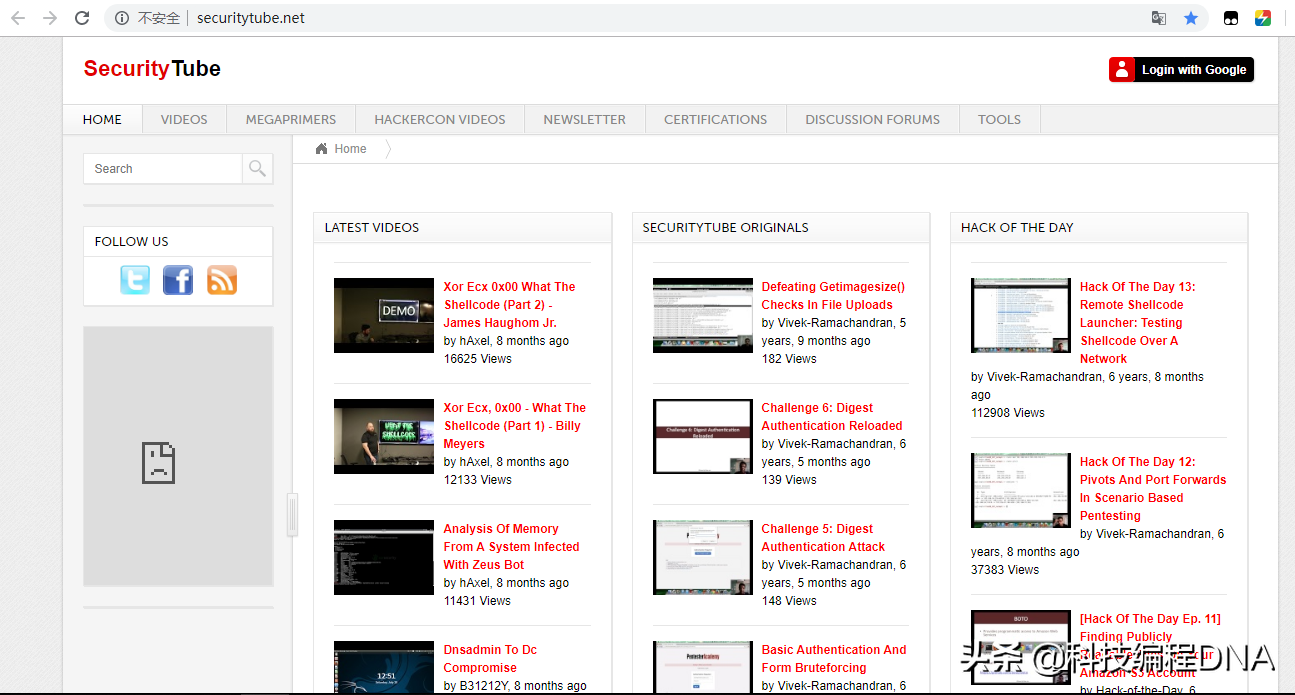Open Defeating Getimagesize() Checks link
This screenshot has width=1295, height=695.
834,296
